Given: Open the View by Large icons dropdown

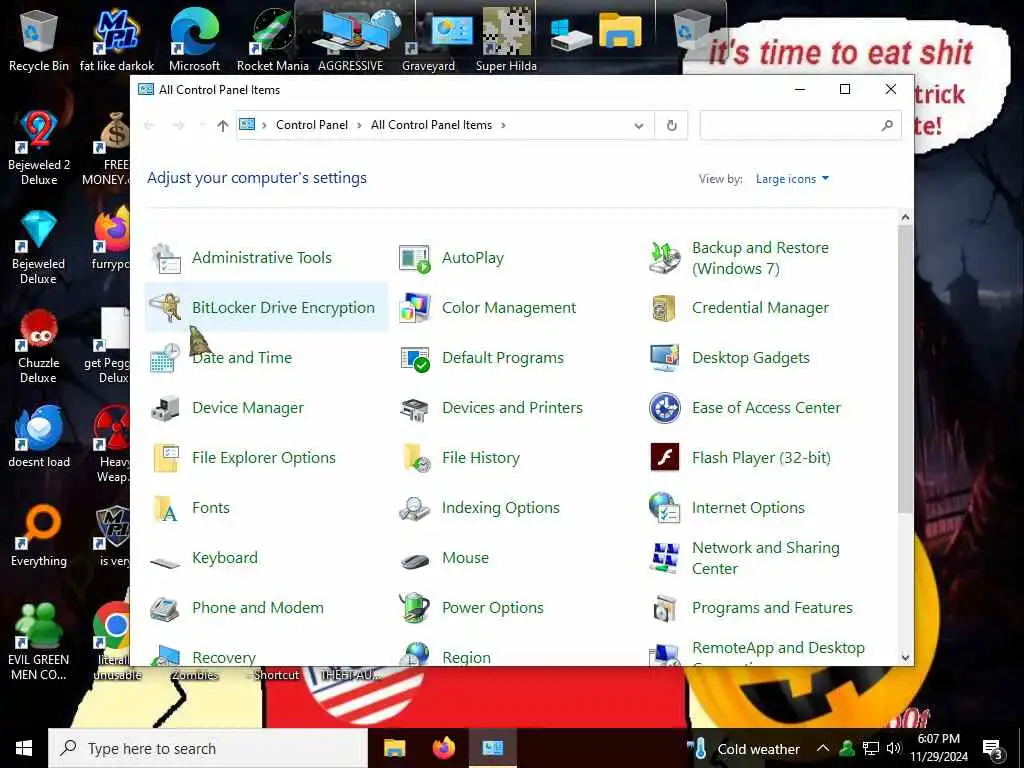Looking at the screenshot, I should pos(792,179).
